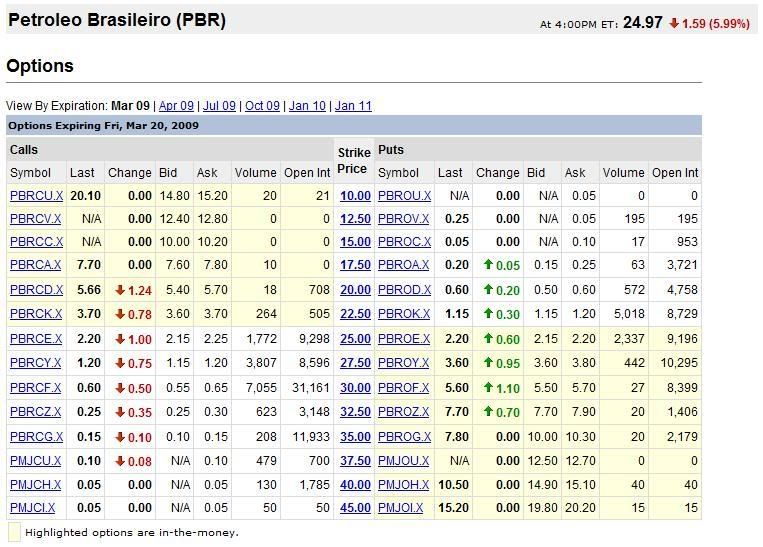Click strike price 35.00
Screen dimensions: 763x547
click(355, 437)
